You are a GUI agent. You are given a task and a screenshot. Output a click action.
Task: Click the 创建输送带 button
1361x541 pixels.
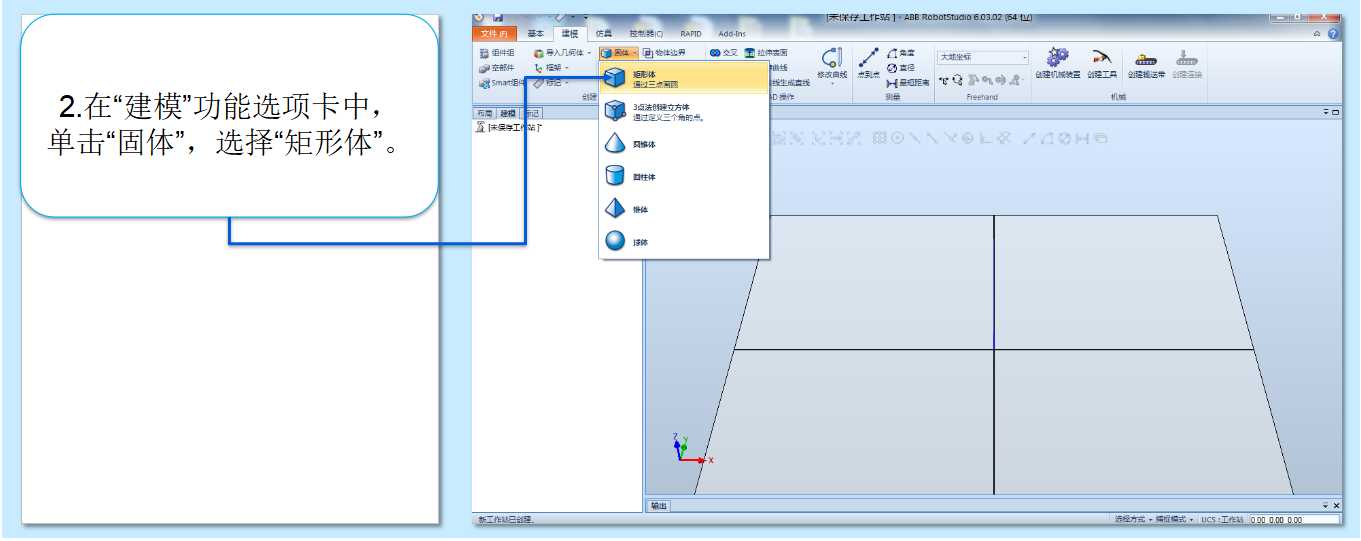click(1146, 64)
